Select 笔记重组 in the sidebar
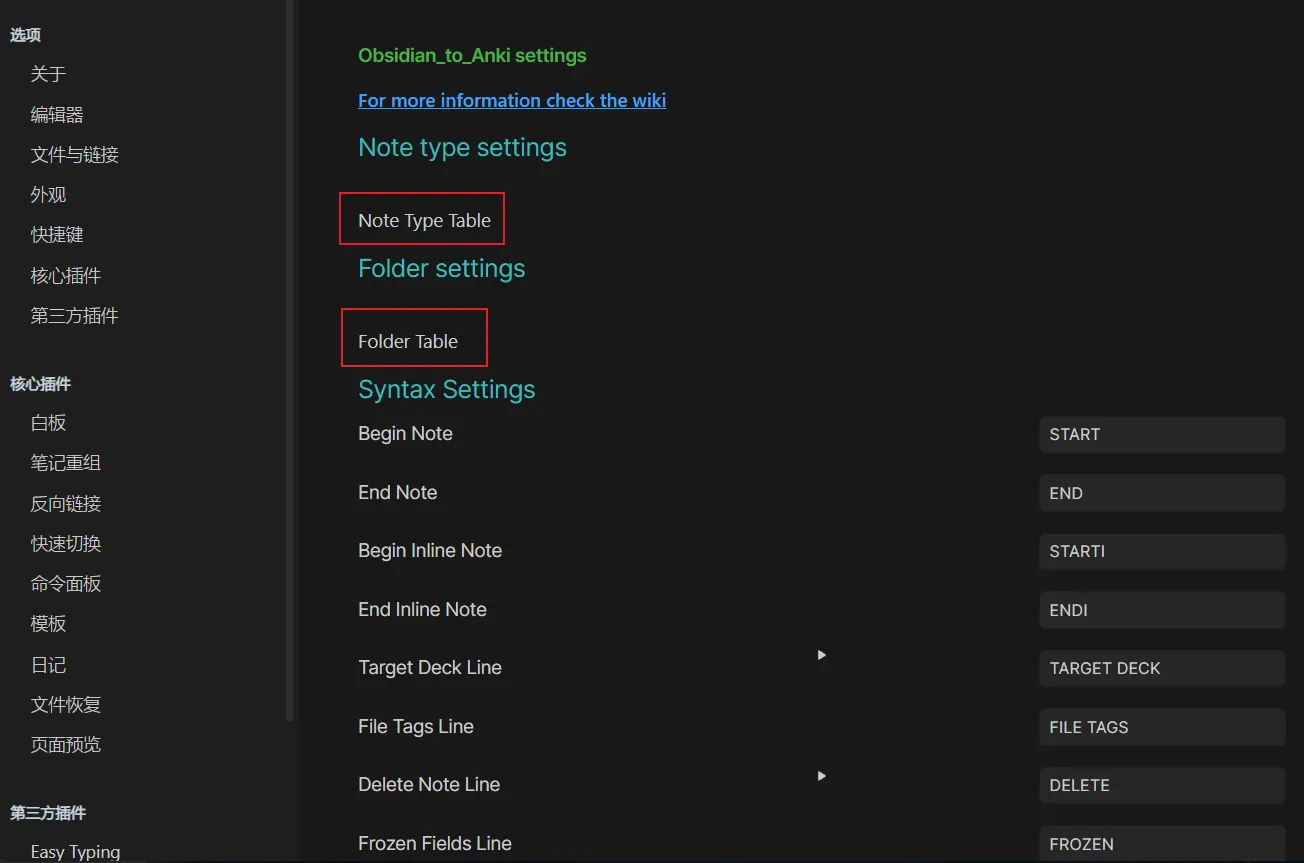This screenshot has width=1304, height=863. pyautogui.click(x=66, y=463)
